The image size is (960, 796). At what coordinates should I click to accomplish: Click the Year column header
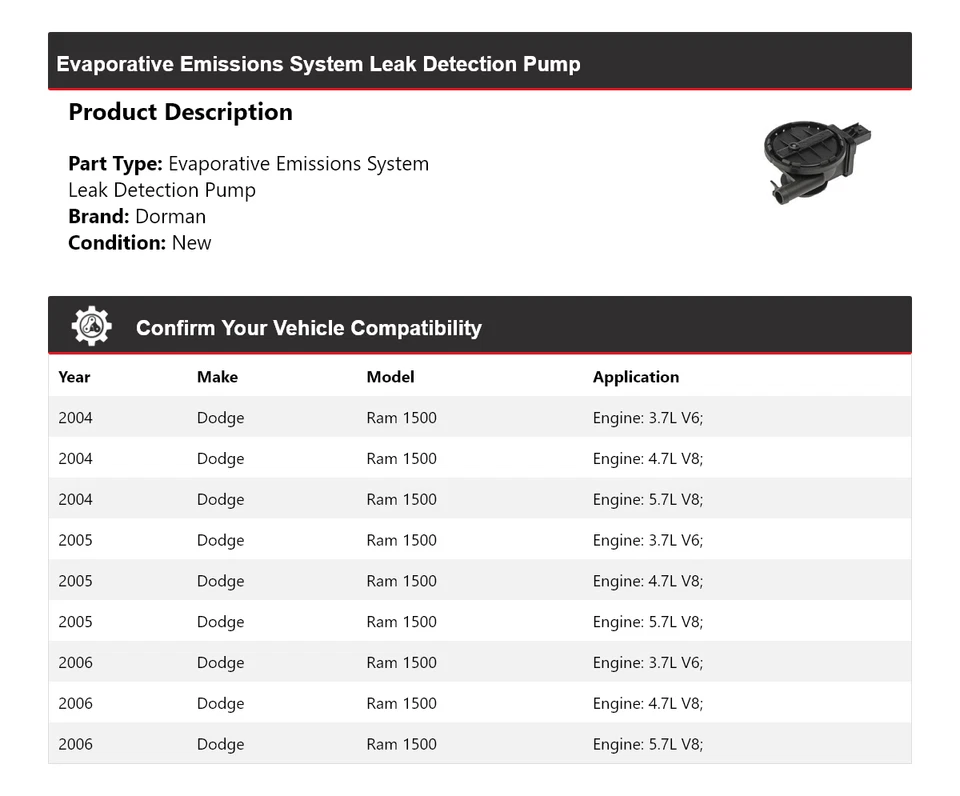coord(74,377)
